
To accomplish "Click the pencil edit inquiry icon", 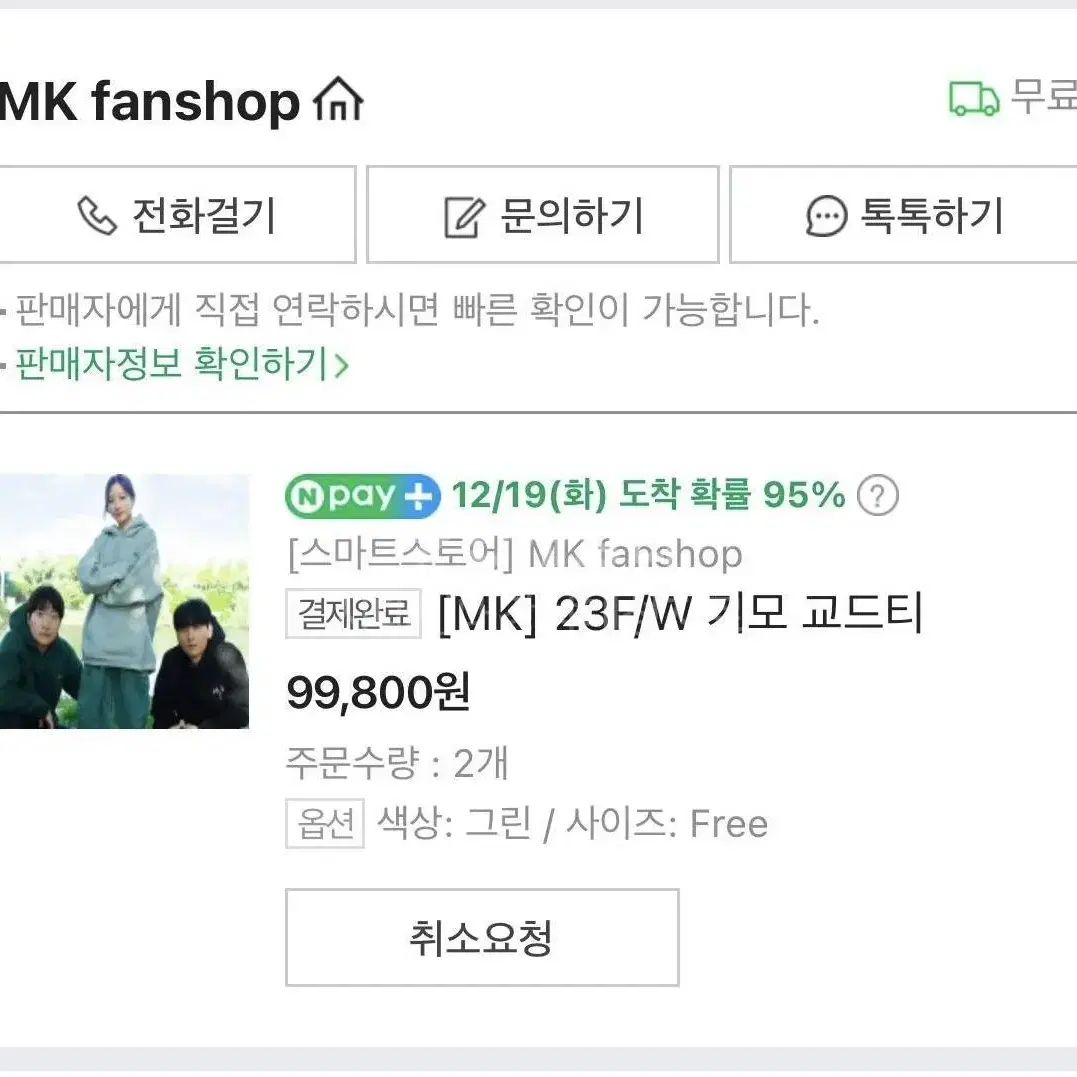I will pyautogui.click(x=464, y=216).
